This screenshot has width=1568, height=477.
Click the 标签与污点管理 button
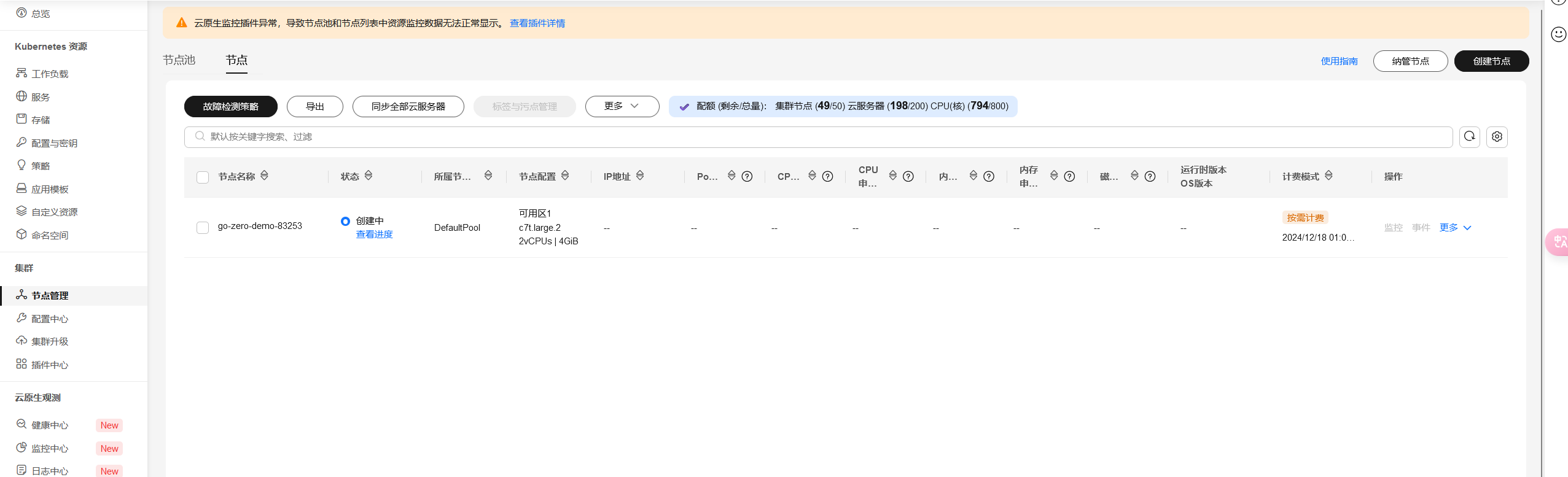click(x=525, y=106)
